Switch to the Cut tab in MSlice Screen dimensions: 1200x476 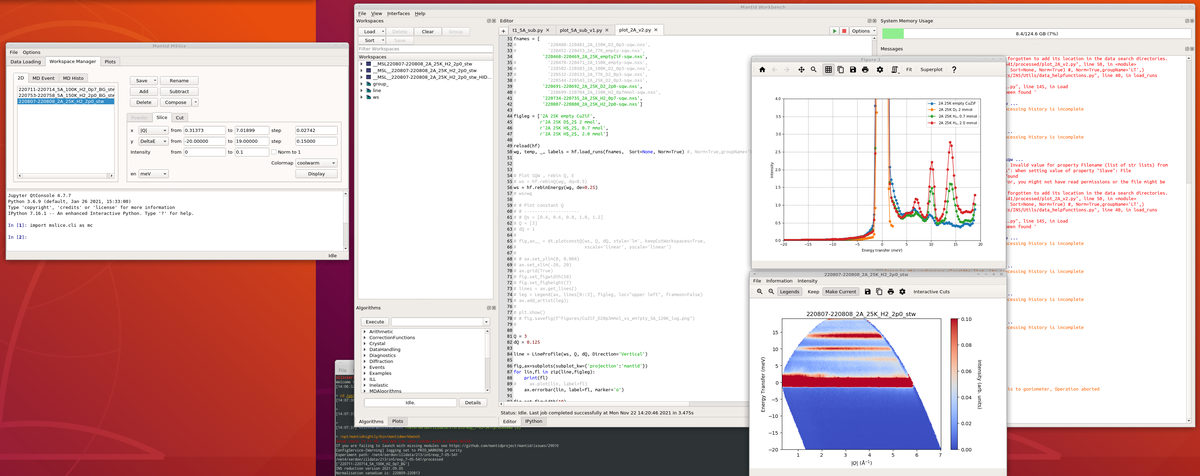coord(180,117)
